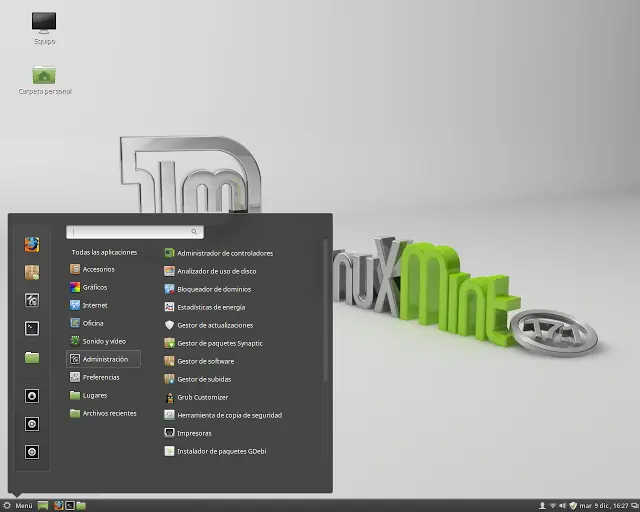
Task: Launch Terminal from the menu favorites sidebar
Action: pos(32,328)
